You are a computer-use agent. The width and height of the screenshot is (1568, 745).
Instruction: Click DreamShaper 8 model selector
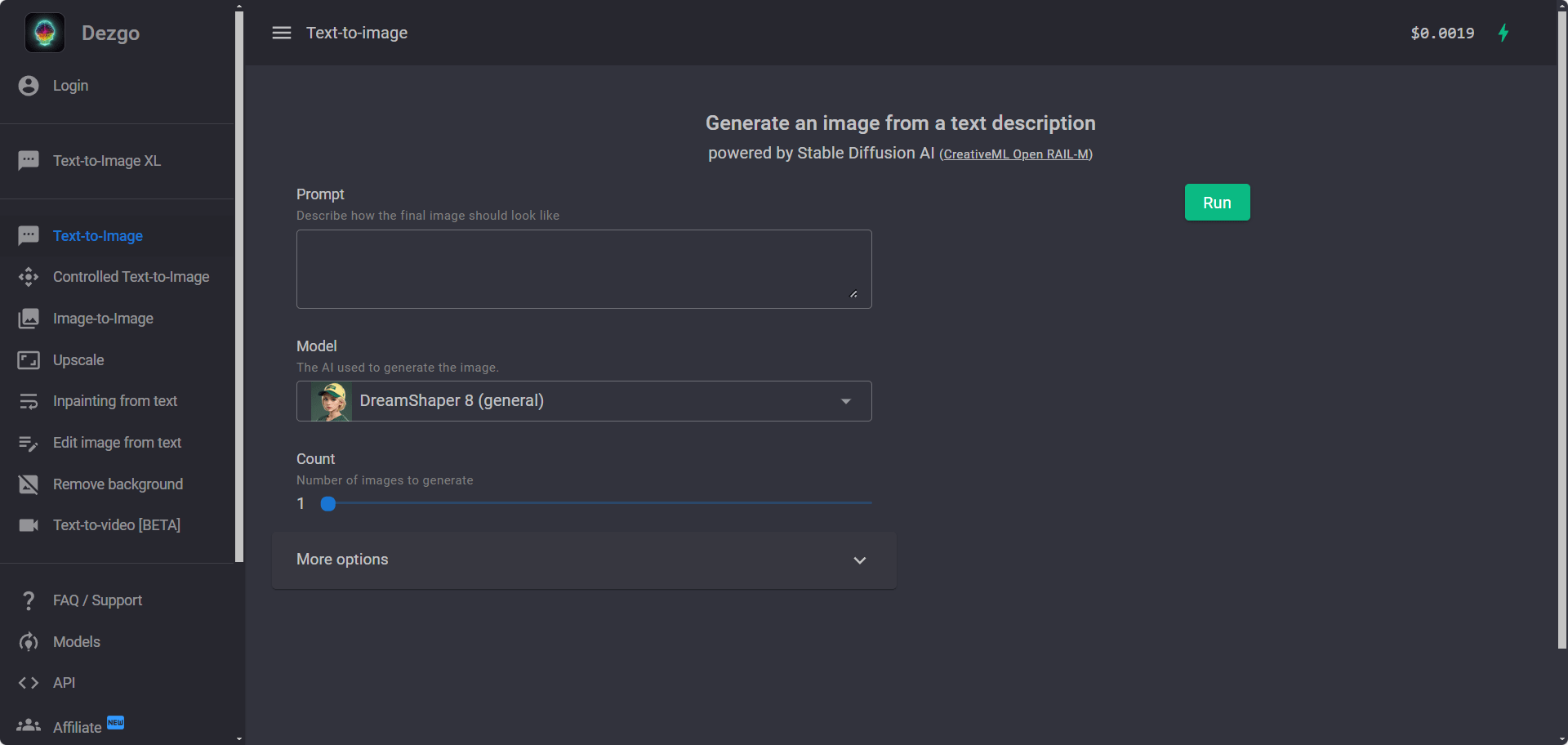(572, 401)
